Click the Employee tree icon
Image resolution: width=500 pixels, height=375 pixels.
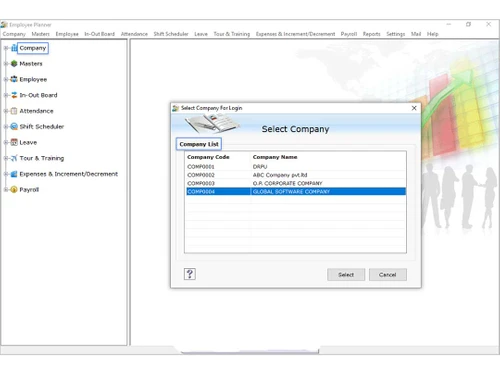[14, 79]
